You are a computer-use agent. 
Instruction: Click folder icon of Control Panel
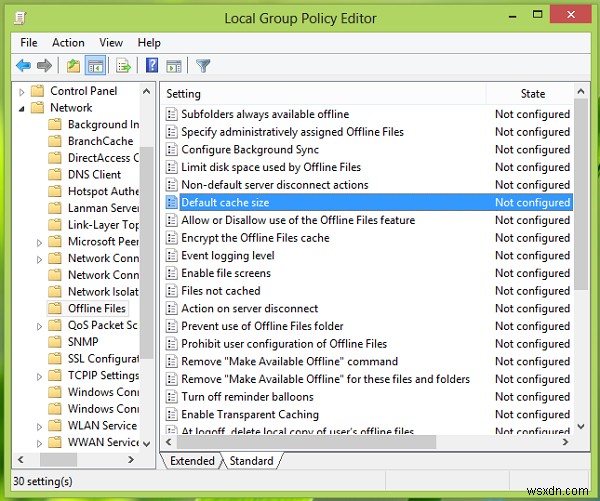[38, 91]
